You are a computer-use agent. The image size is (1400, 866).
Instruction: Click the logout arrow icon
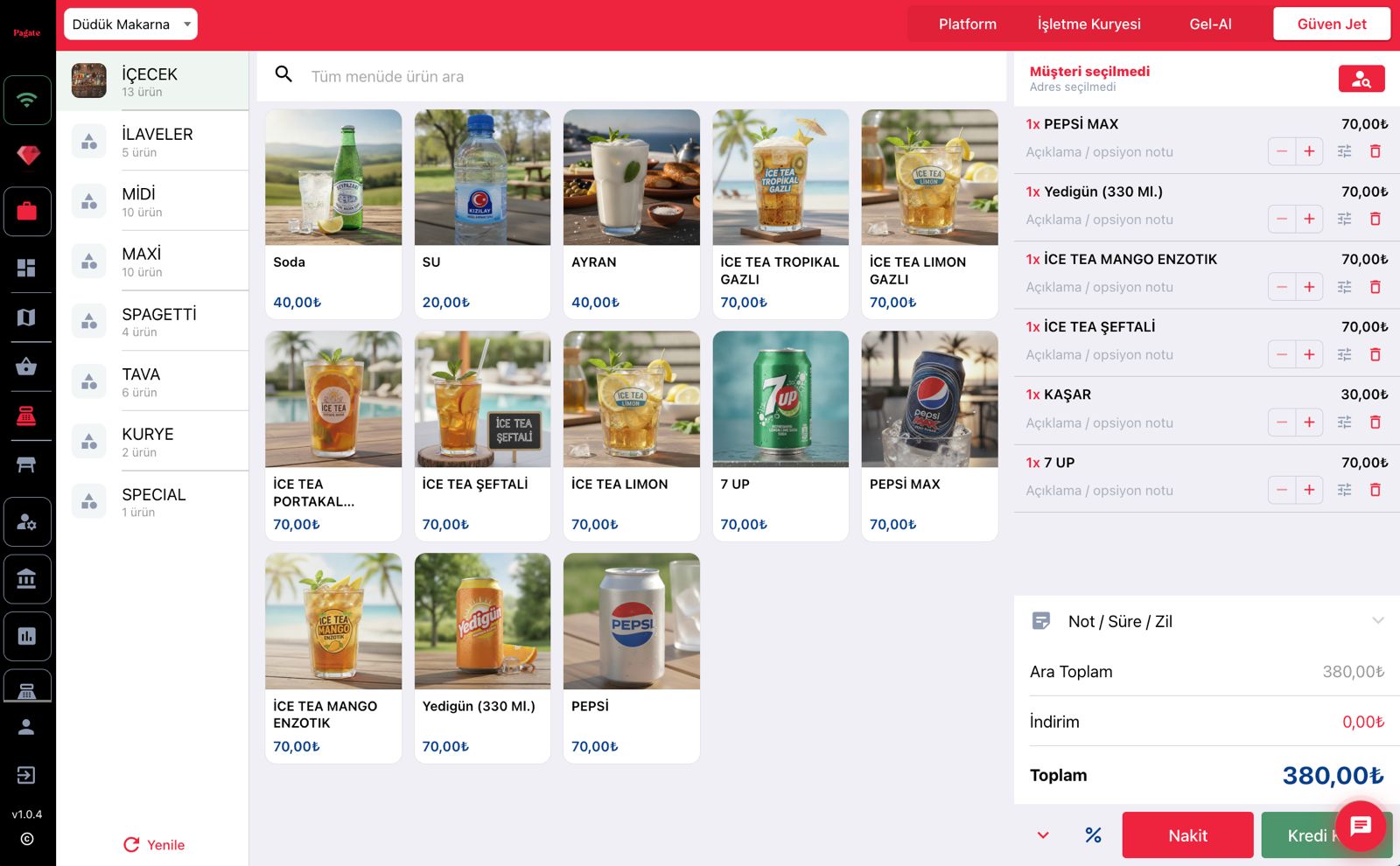(27, 775)
